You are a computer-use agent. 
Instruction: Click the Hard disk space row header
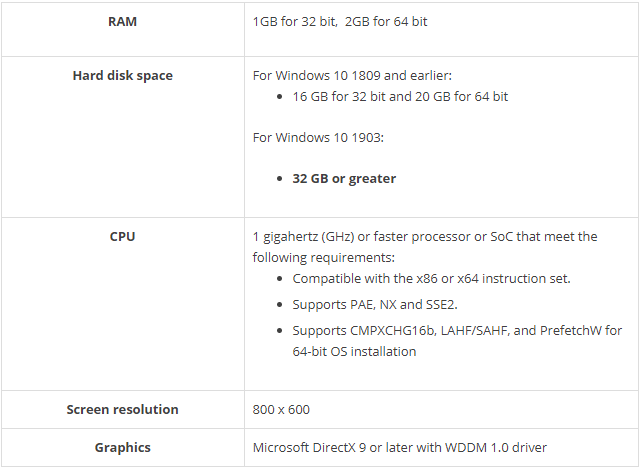coord(122,76)
